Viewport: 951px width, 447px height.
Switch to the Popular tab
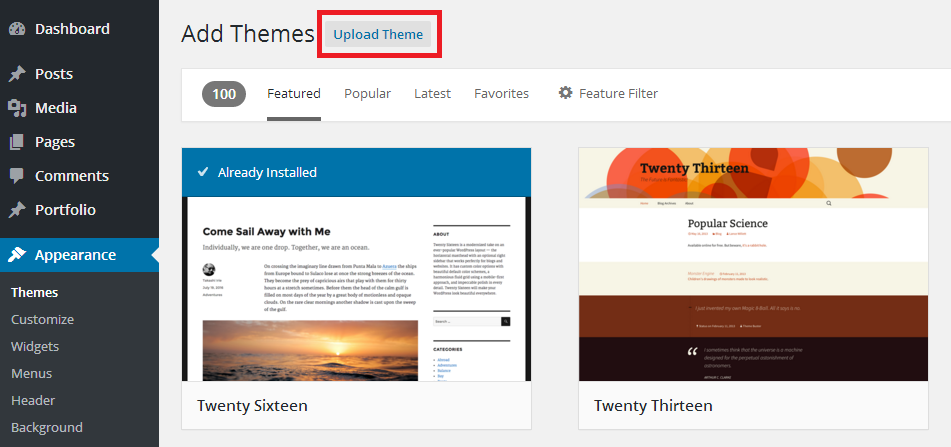point(368,93)
